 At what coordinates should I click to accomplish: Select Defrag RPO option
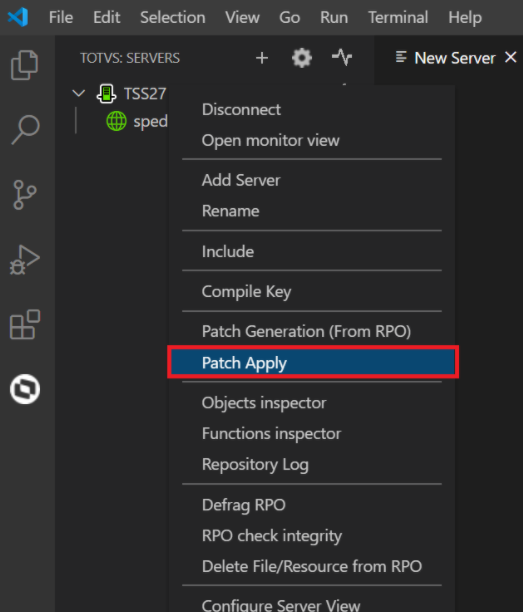point(244,505)
